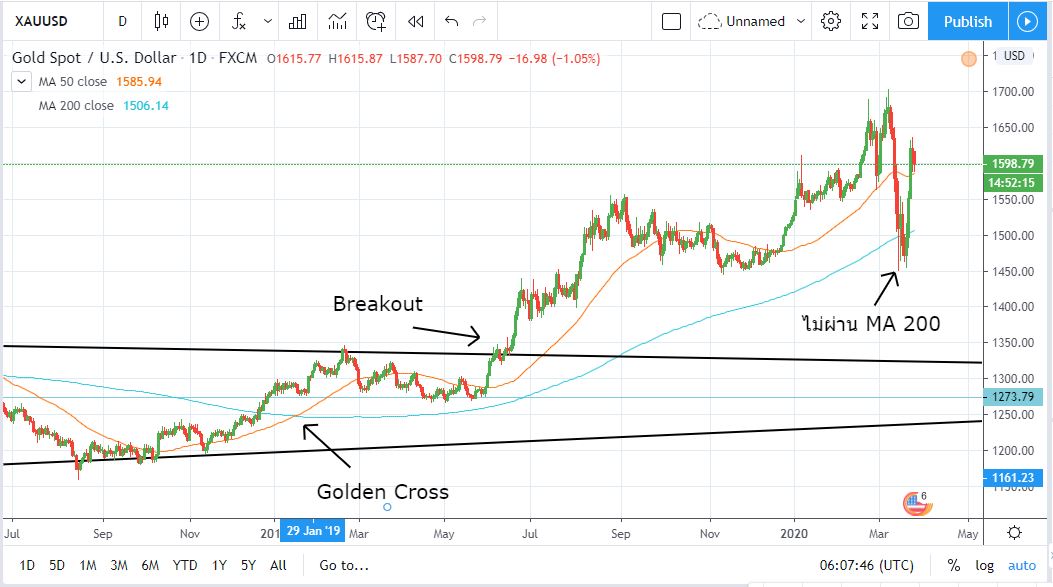Open the candlestick chart style selector
Image resolution: width=1053 pixels, height=587 pixels.
tap(162, 21)
